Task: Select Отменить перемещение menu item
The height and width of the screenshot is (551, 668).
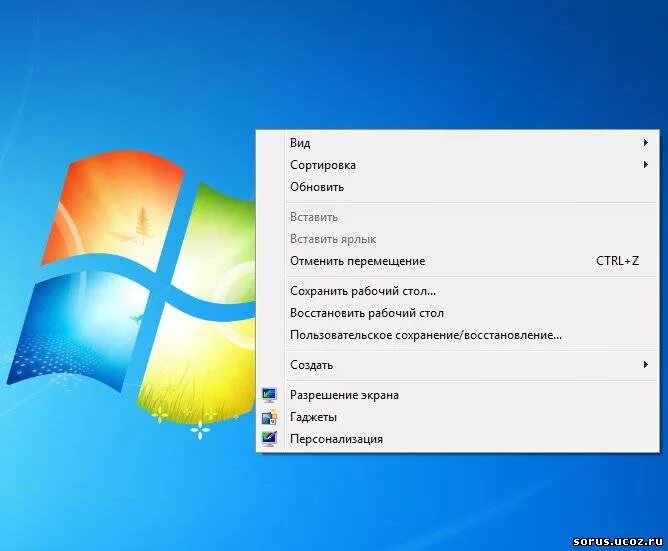Action: [x=457, y=261]
